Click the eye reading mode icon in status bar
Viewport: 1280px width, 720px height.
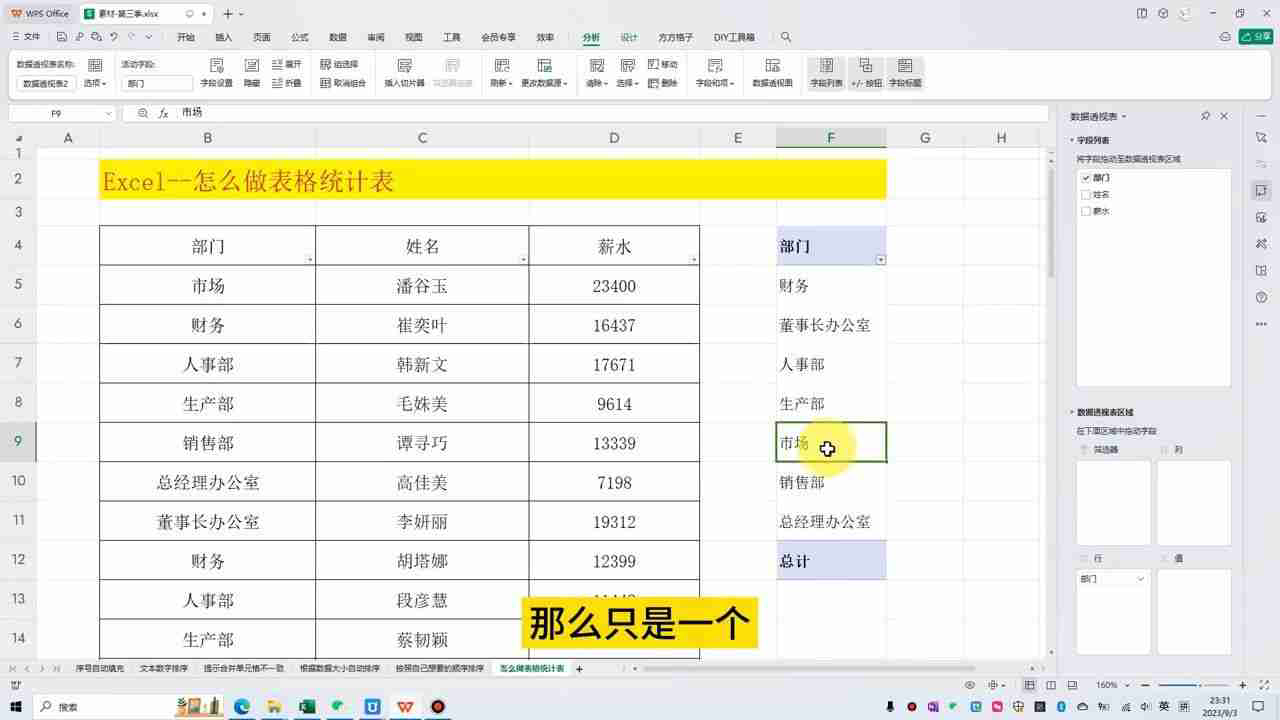coord(970,685)
